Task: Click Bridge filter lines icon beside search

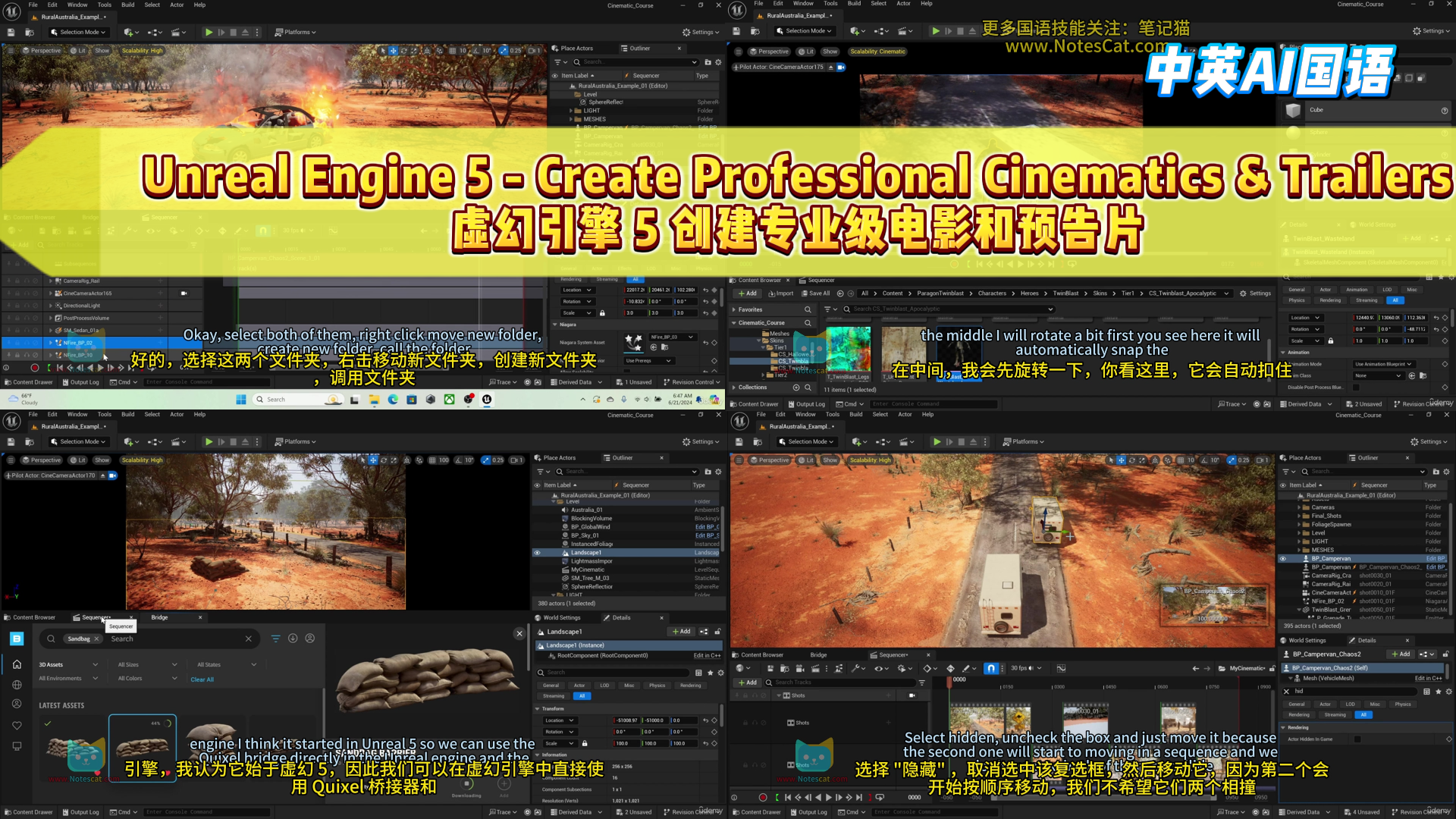Action: [x=275, y=639]
